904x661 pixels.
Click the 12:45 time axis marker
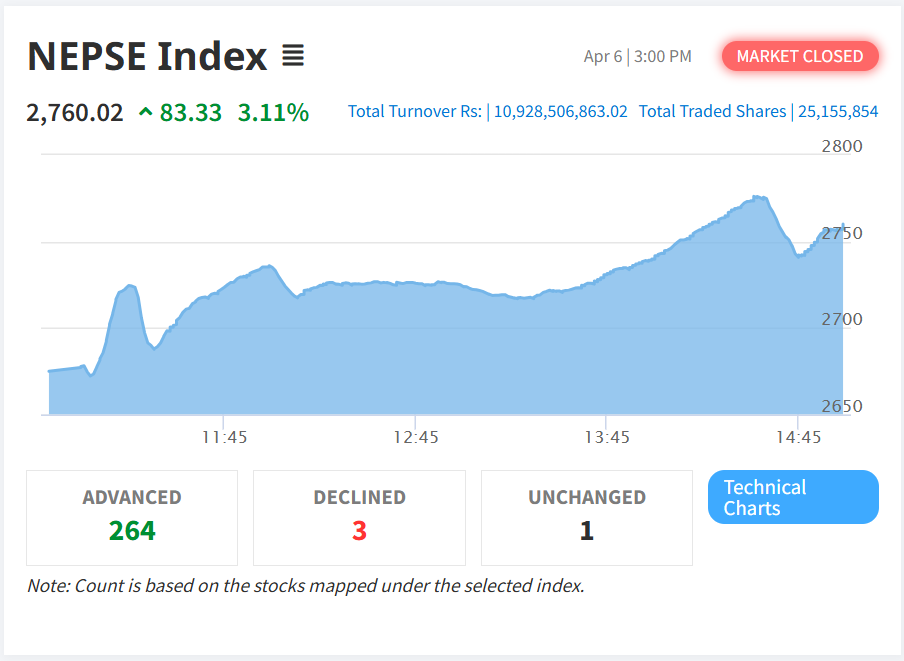(x=415, y=437)
